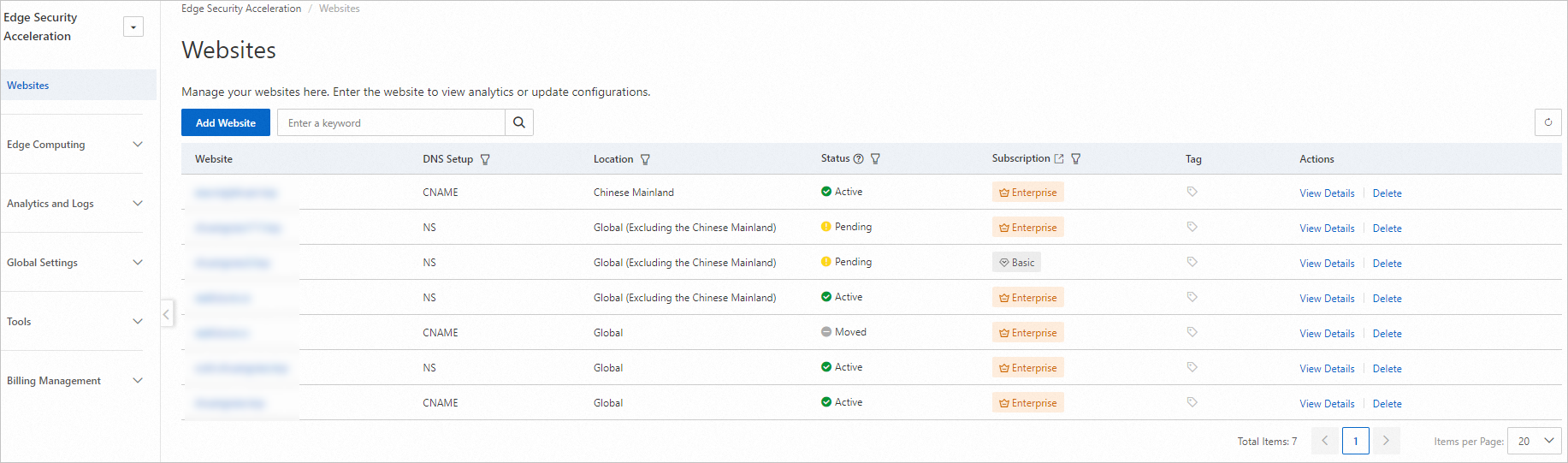Open the Items per Page dropdown
1568x463 pixels.
(x=1535, y=441)
